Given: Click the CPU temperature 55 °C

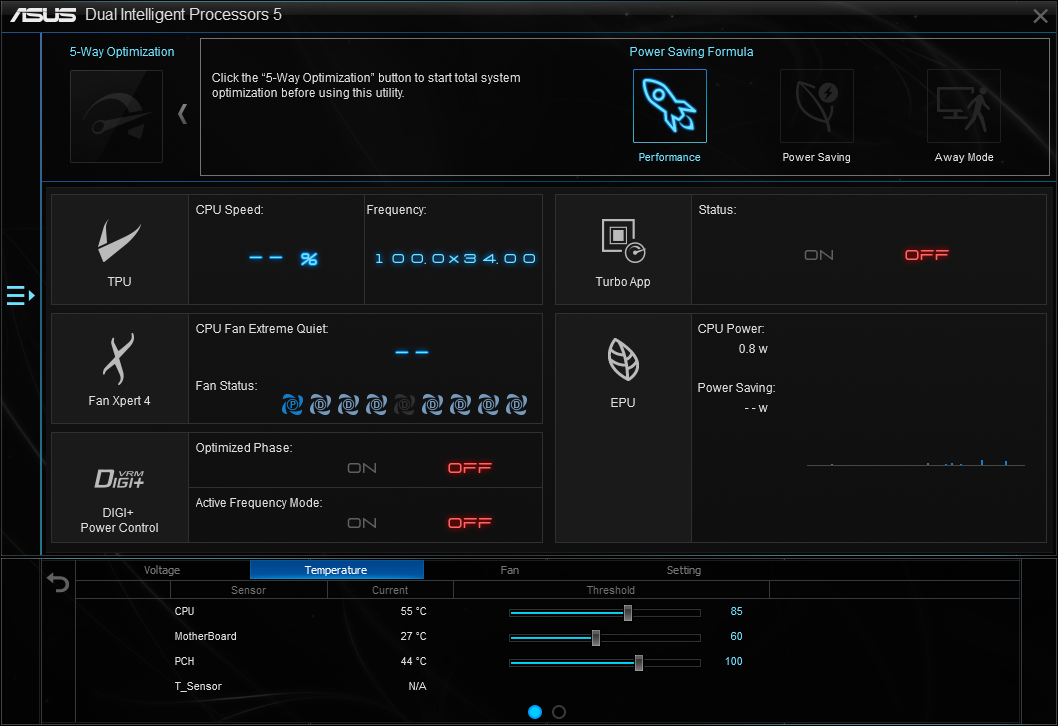Looking at the screenshot, I should 413,611.
